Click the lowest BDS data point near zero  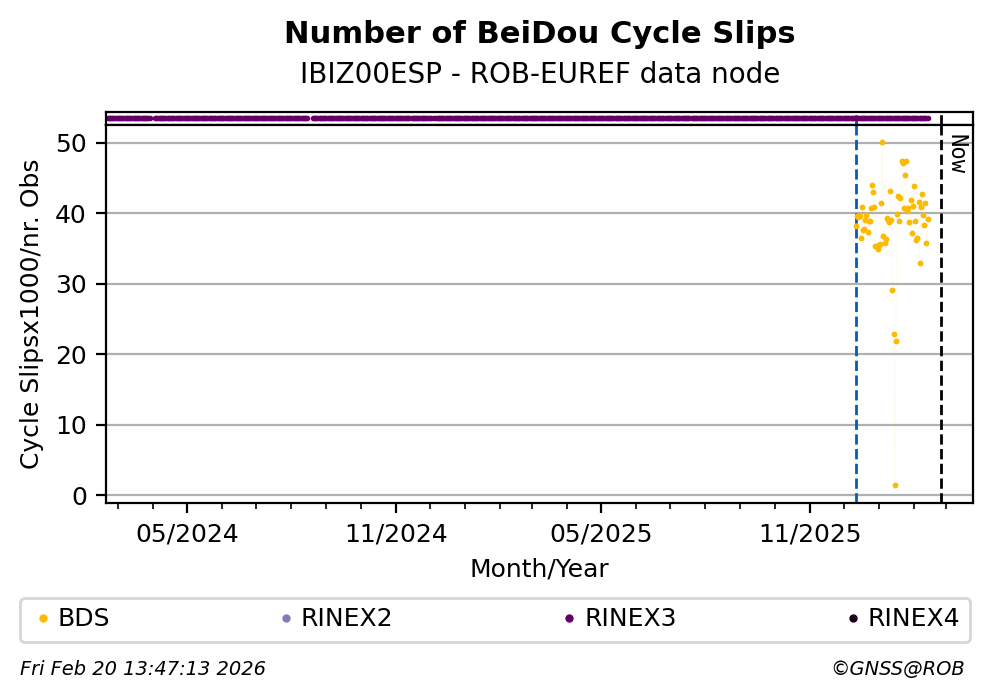pos(895,485)
